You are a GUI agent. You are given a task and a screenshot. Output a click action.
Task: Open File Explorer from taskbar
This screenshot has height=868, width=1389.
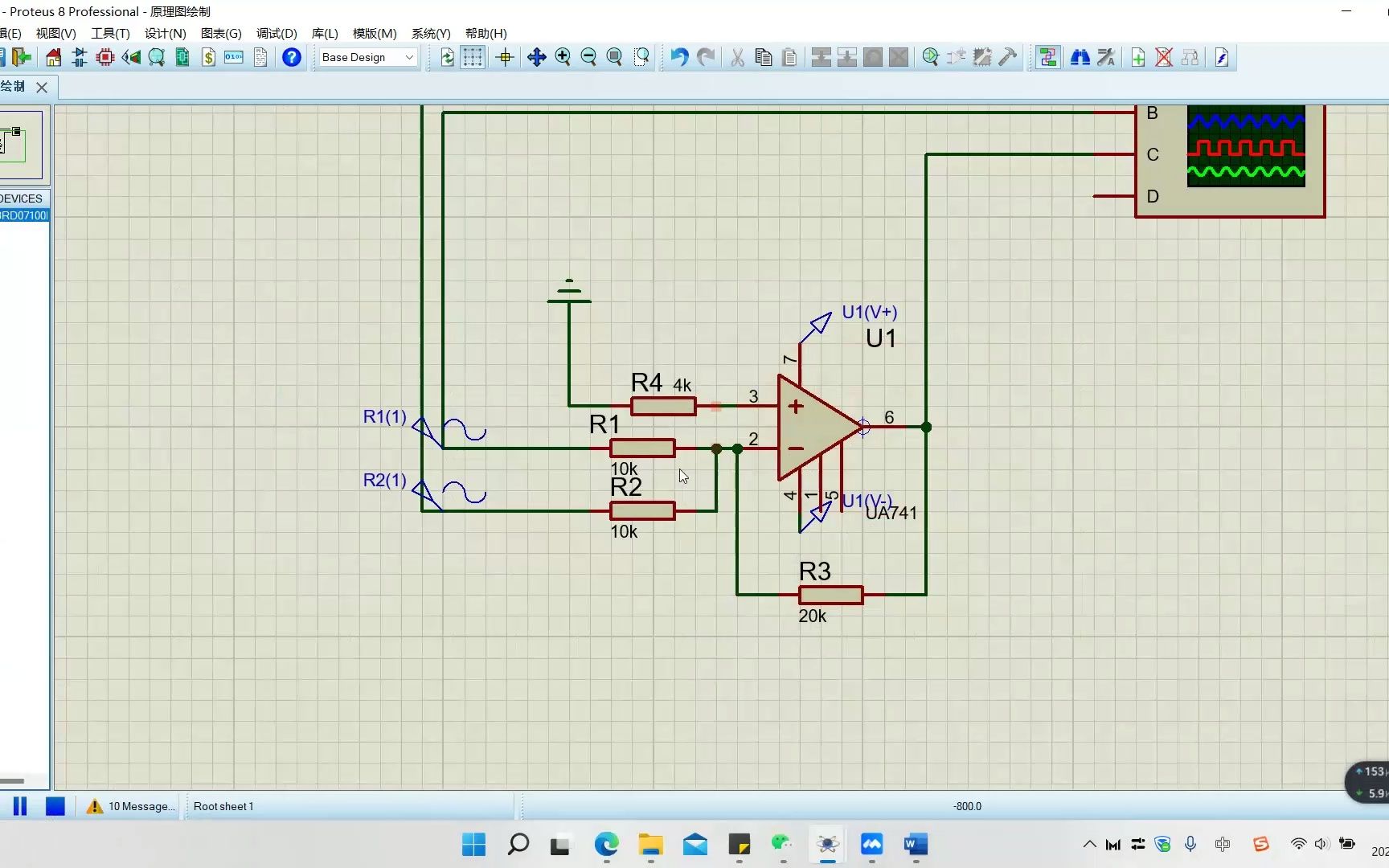tap(651, 845)
